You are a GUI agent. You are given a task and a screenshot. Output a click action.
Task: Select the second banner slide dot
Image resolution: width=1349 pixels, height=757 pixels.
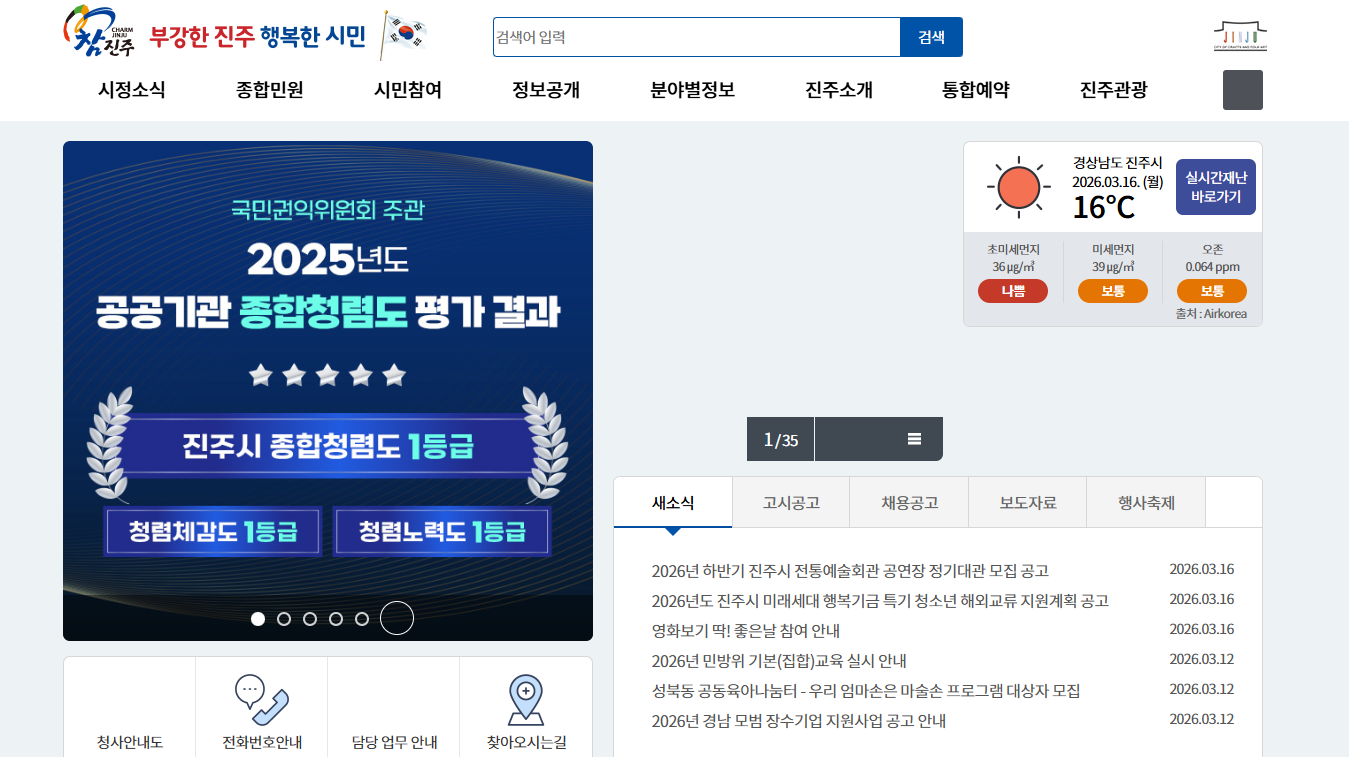[x=284, y=619]
